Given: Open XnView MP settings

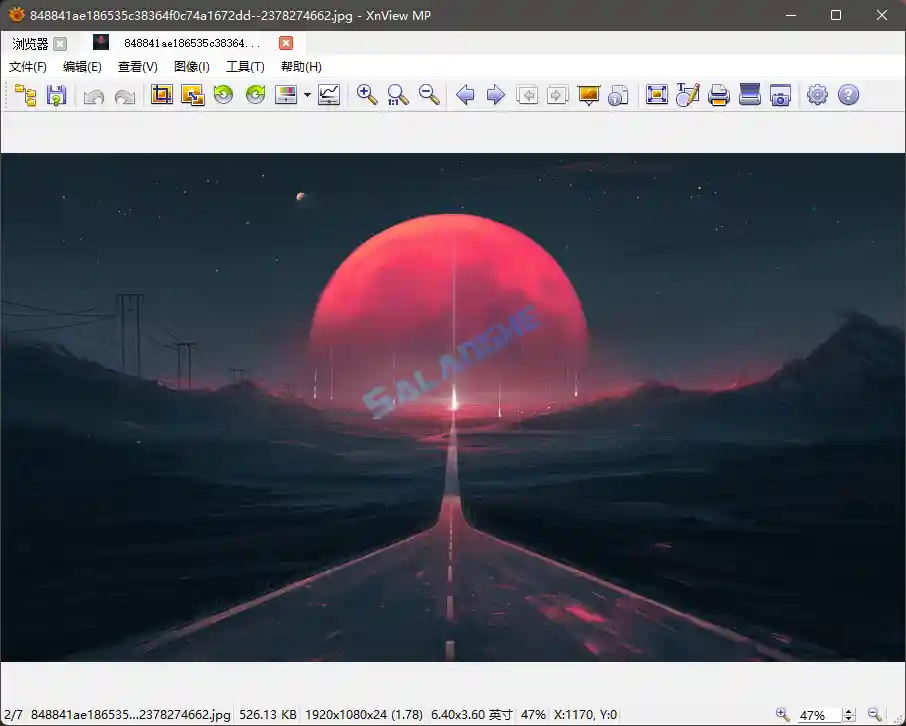Looking at the screenshot, I should click(x=817, y=95).
